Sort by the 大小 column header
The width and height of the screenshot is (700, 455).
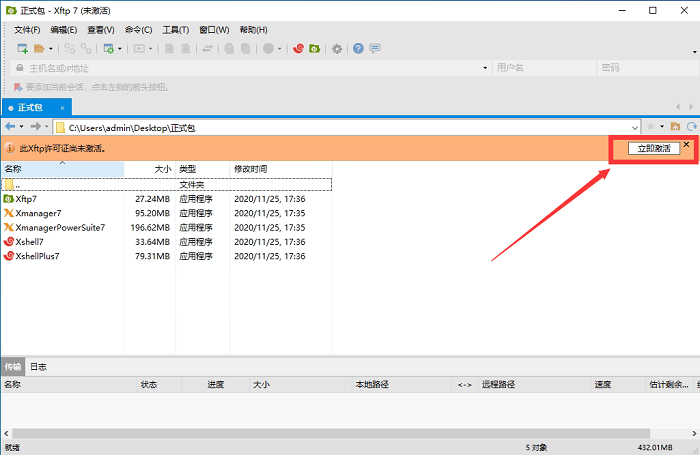[x=150, y=169]
